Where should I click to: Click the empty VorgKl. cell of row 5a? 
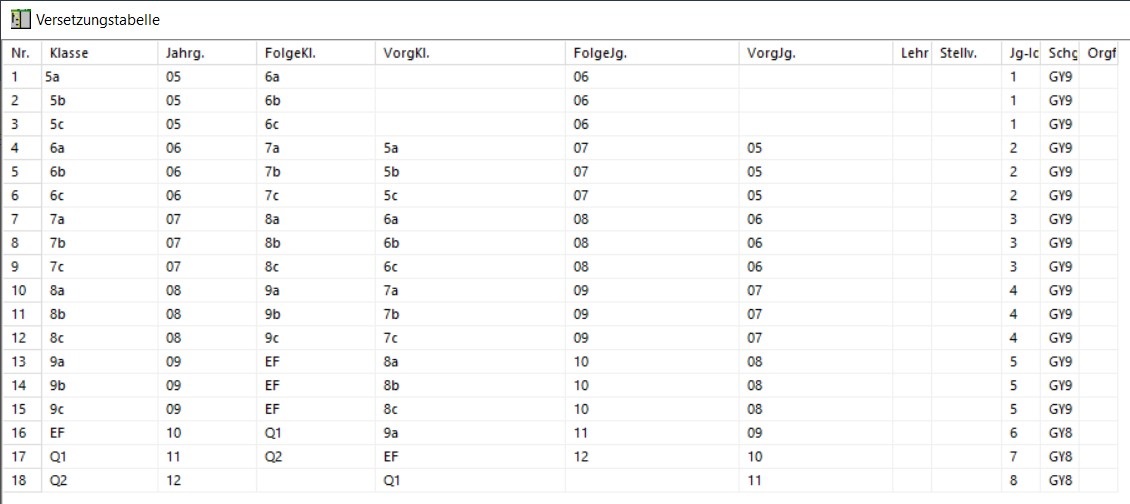pos(471,76)
